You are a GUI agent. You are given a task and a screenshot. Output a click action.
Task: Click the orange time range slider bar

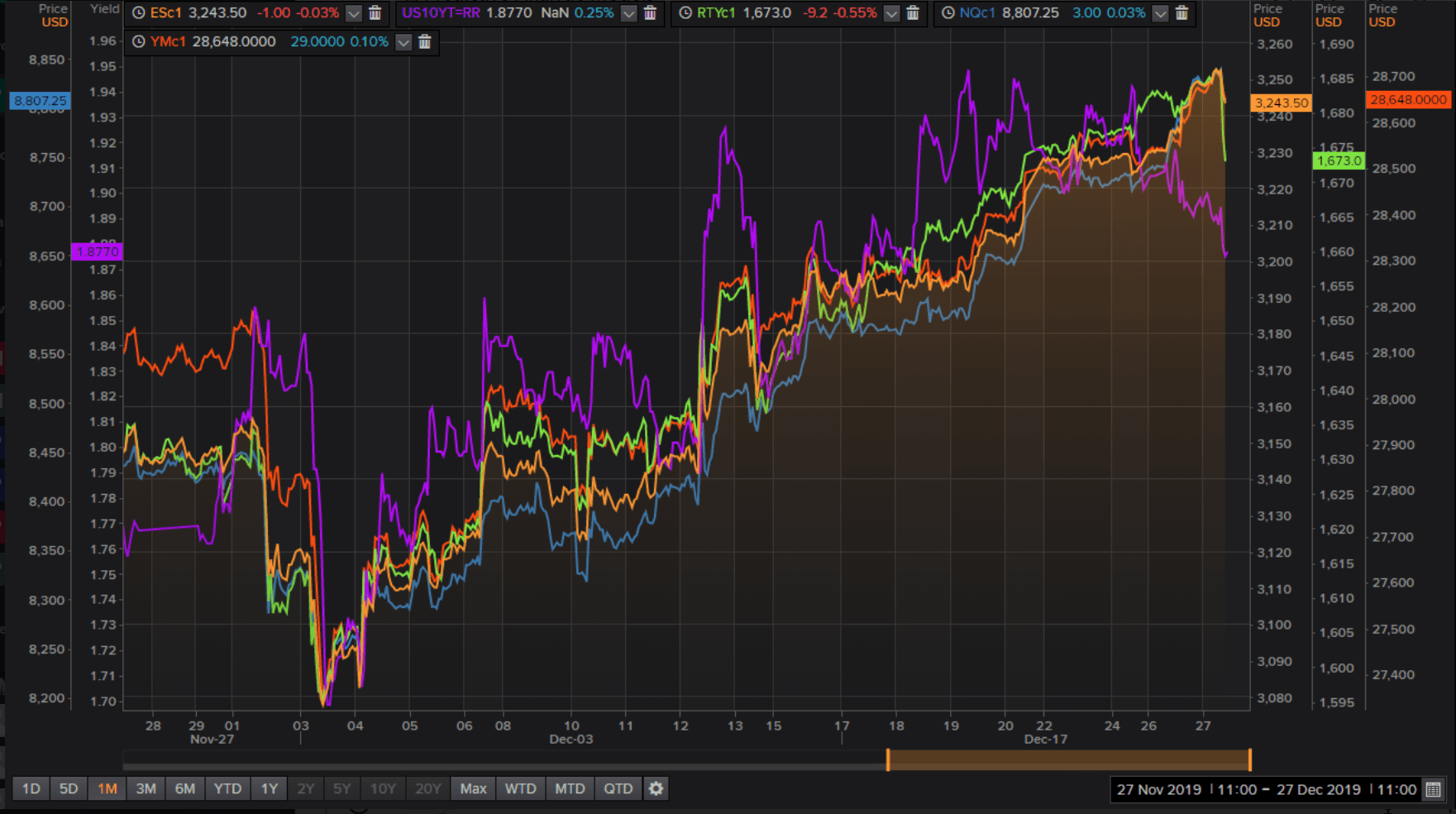[1068, 759]
